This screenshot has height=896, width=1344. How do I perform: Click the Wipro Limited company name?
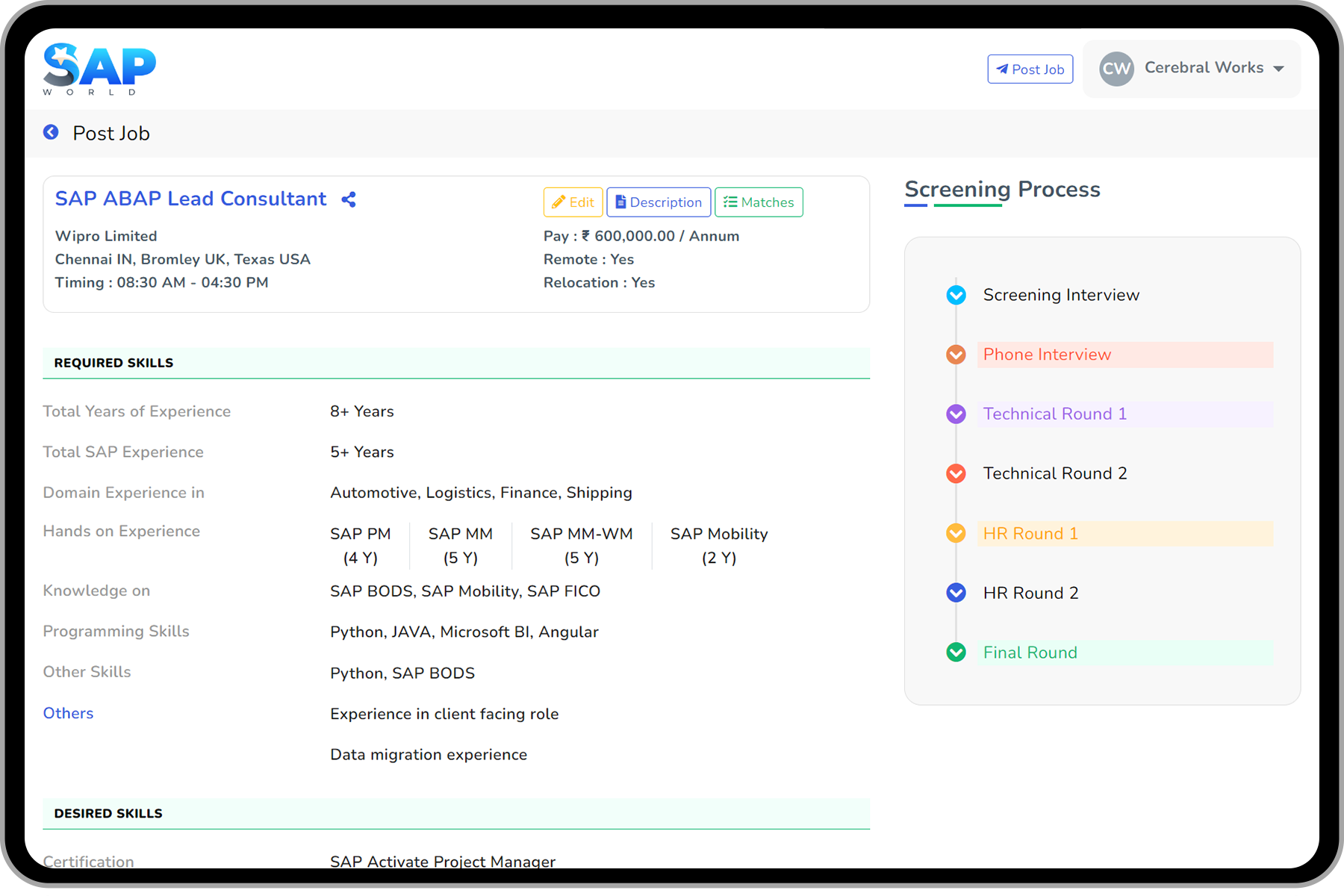106,236
